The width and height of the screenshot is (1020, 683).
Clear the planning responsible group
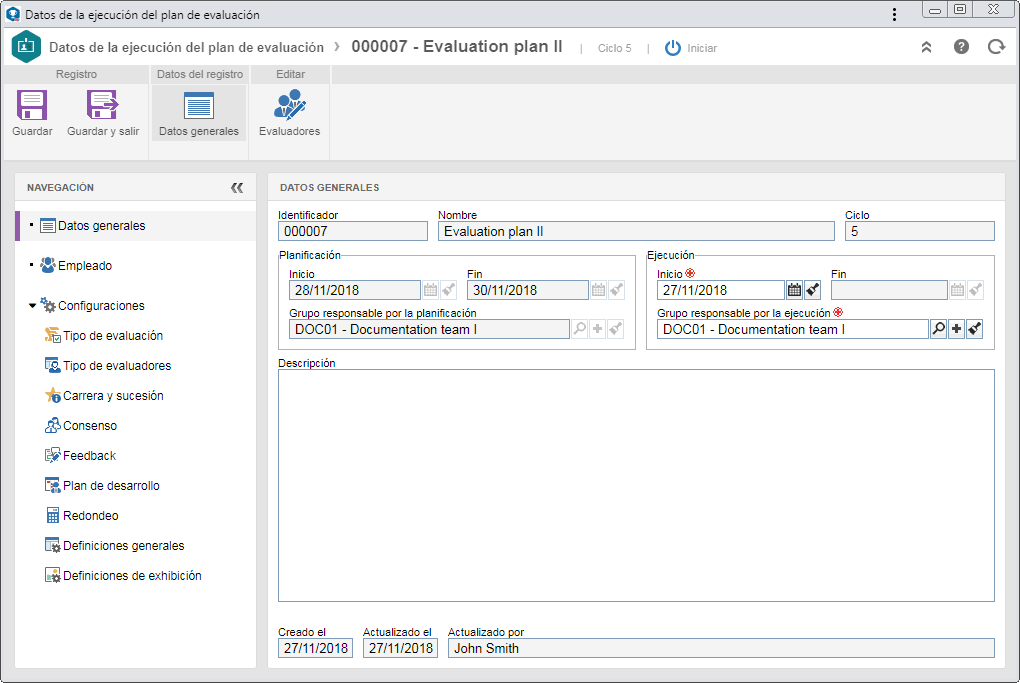tap(616, 329)
